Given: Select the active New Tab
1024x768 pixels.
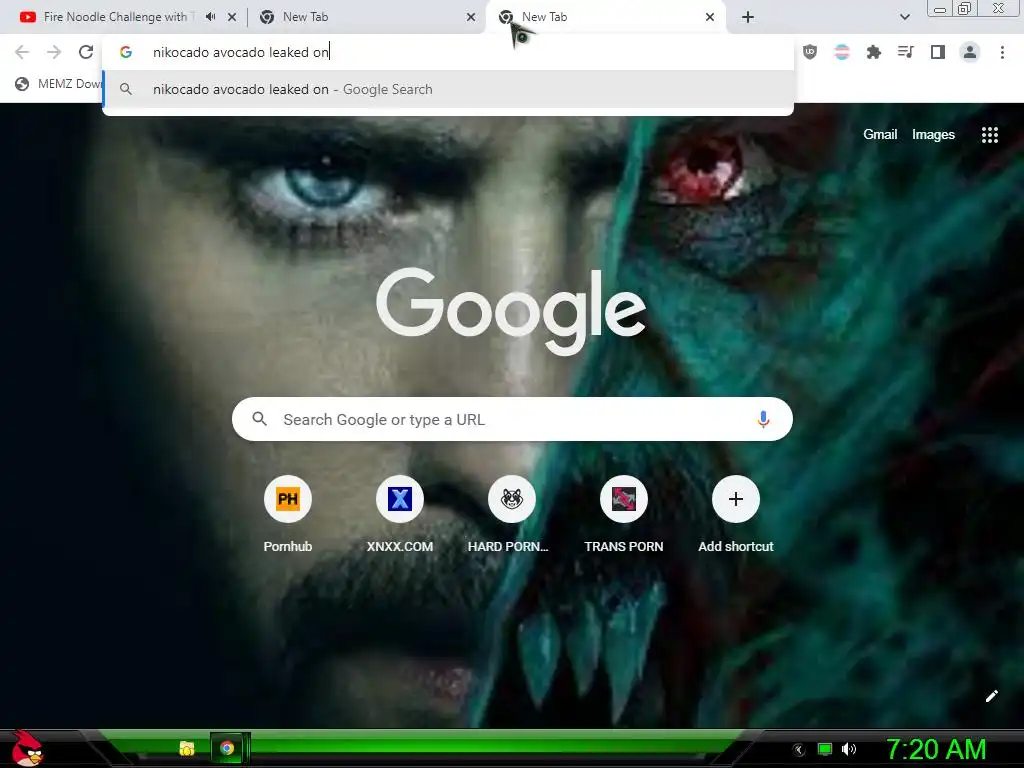Looking at the screenshot, I should click(606, 17).
